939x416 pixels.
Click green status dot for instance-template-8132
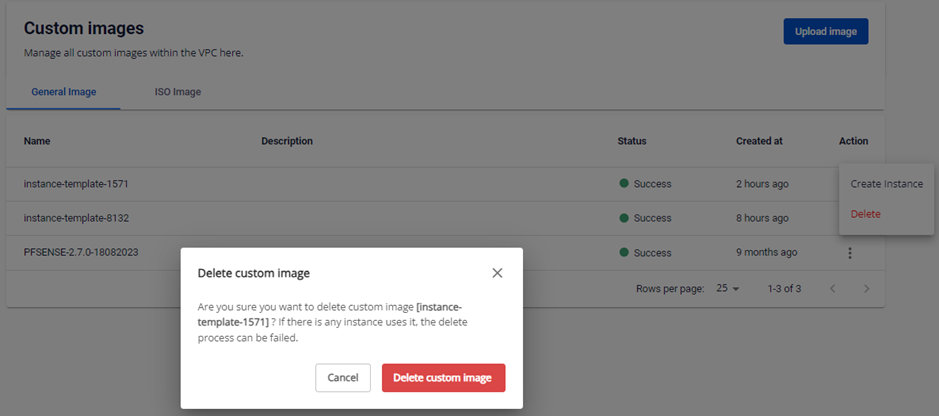click(624, 218)
